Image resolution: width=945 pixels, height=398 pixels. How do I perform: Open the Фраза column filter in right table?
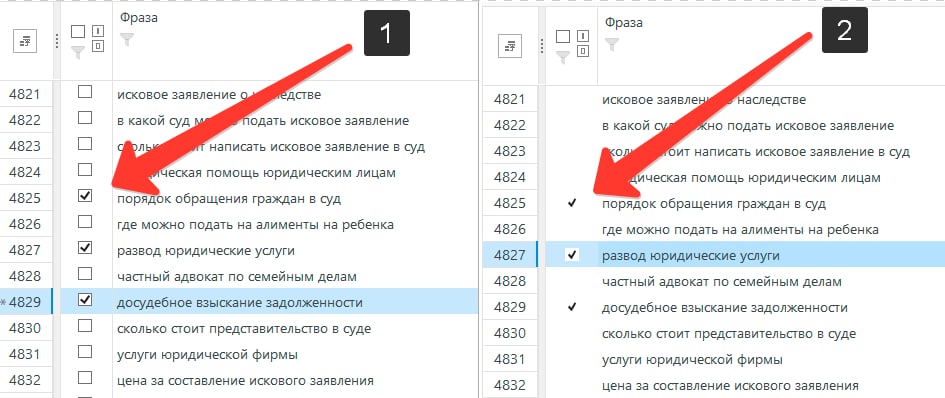click(x=612, y=44)
